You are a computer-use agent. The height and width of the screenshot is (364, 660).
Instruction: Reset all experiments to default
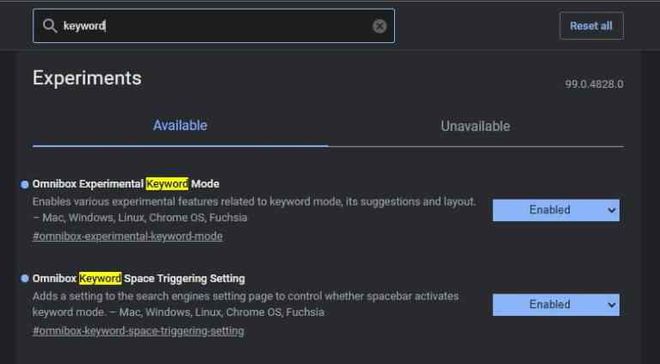tap(591, 26)
